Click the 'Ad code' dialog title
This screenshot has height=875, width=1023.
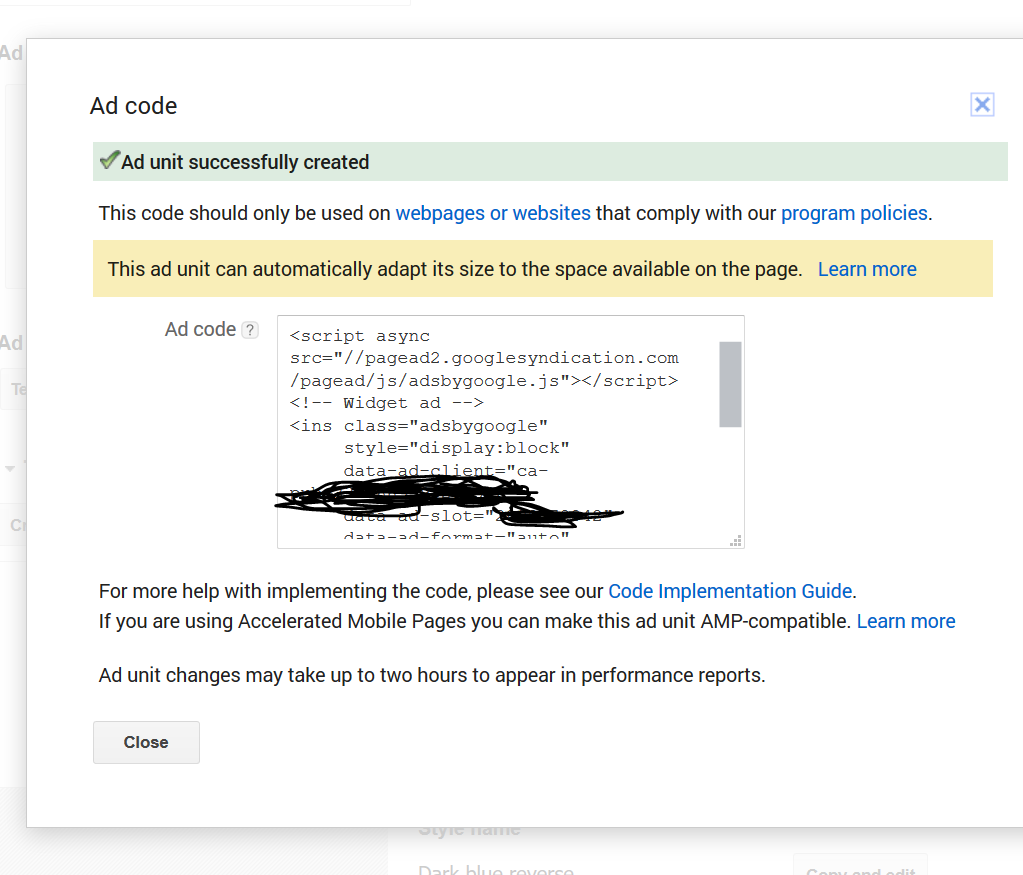(133, 106)
